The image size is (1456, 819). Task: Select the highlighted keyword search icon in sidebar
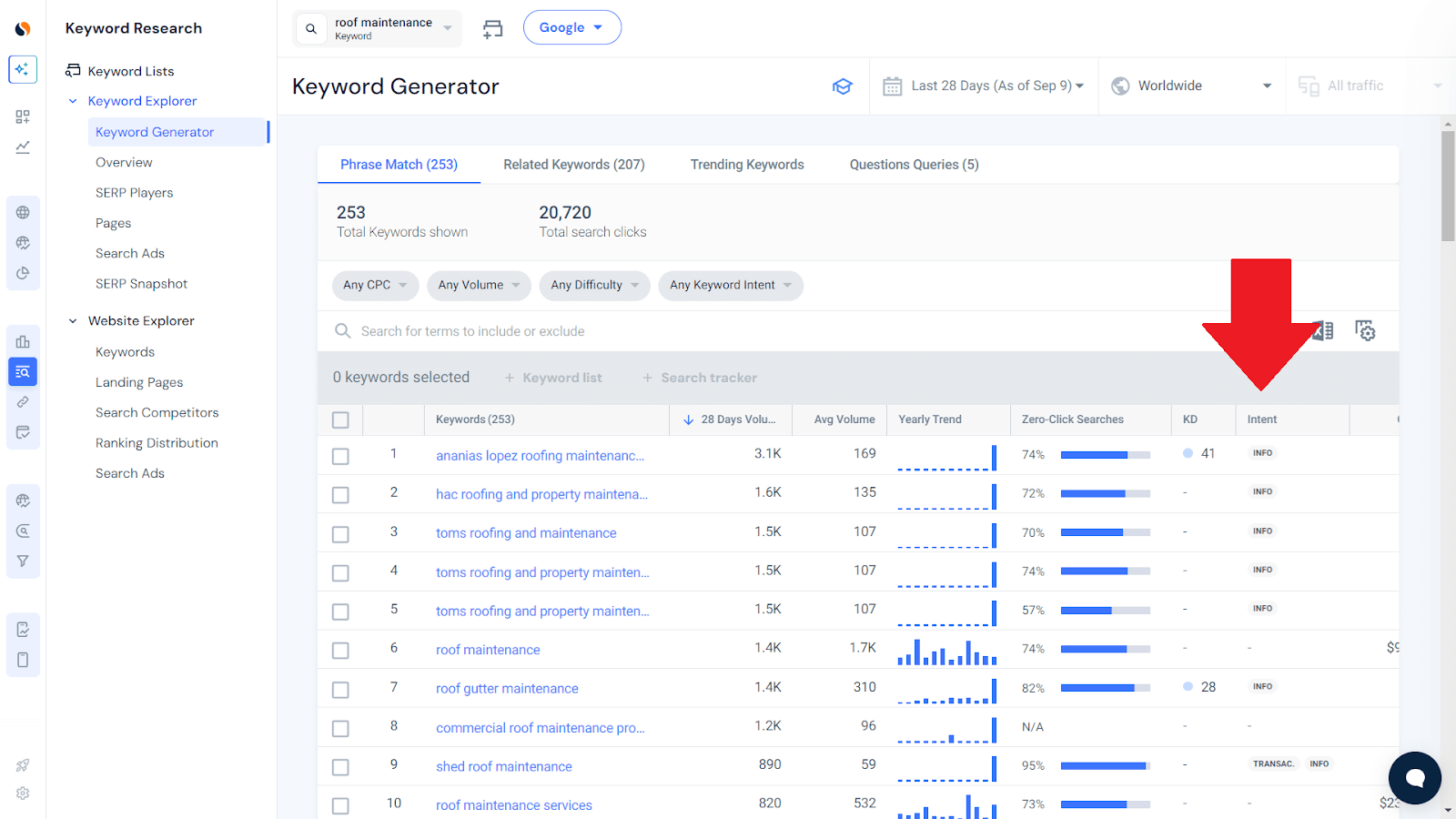click(23, 371)
